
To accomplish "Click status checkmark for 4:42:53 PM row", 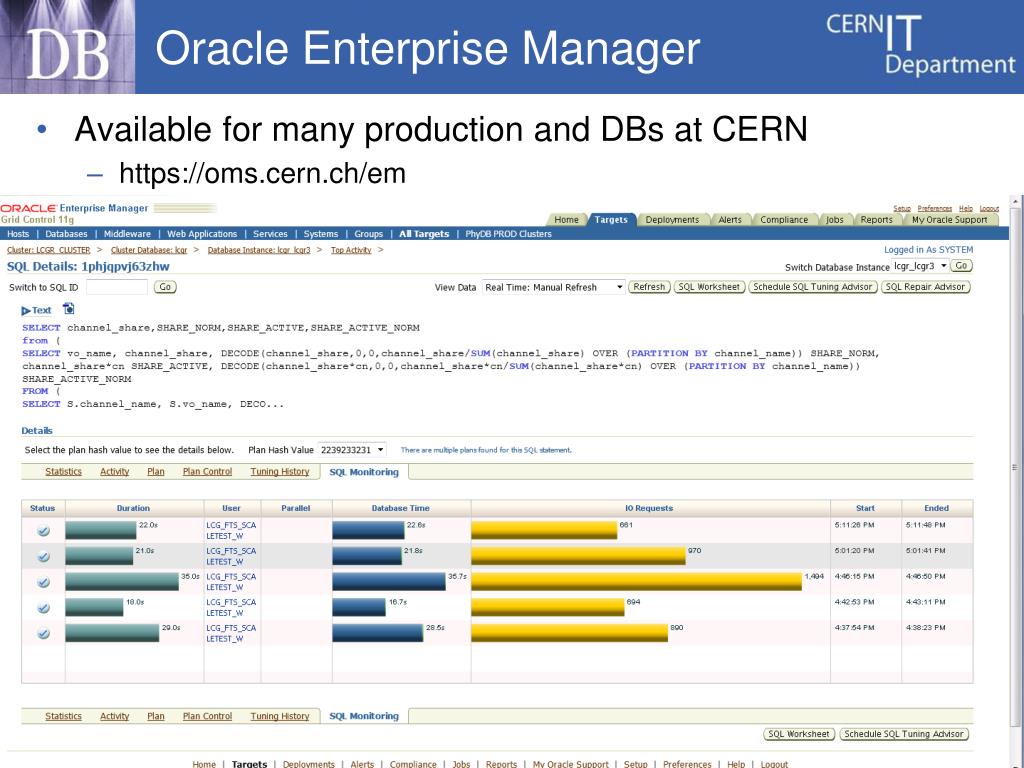I will point(43,608).
